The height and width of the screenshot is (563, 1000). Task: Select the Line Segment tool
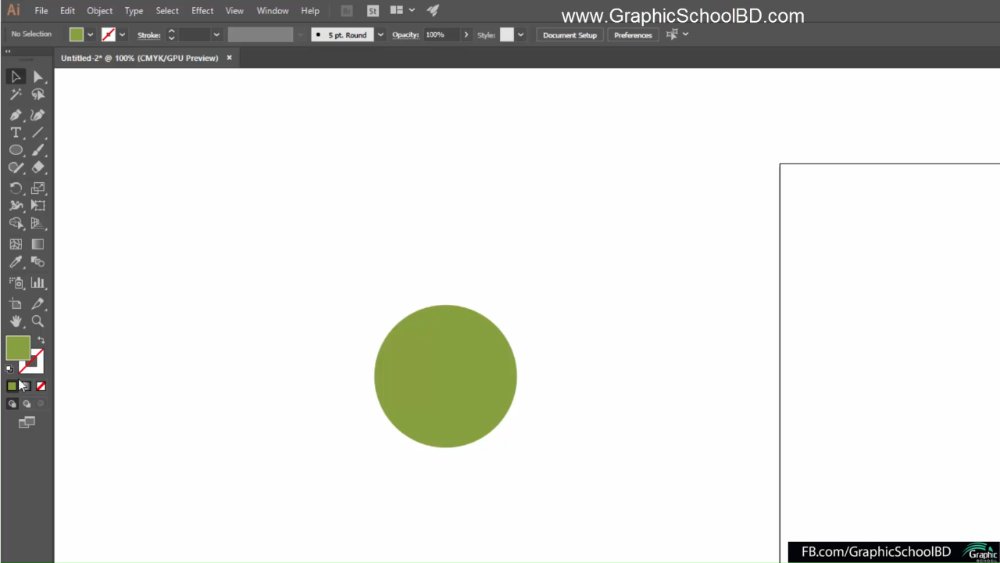point(38,133)
